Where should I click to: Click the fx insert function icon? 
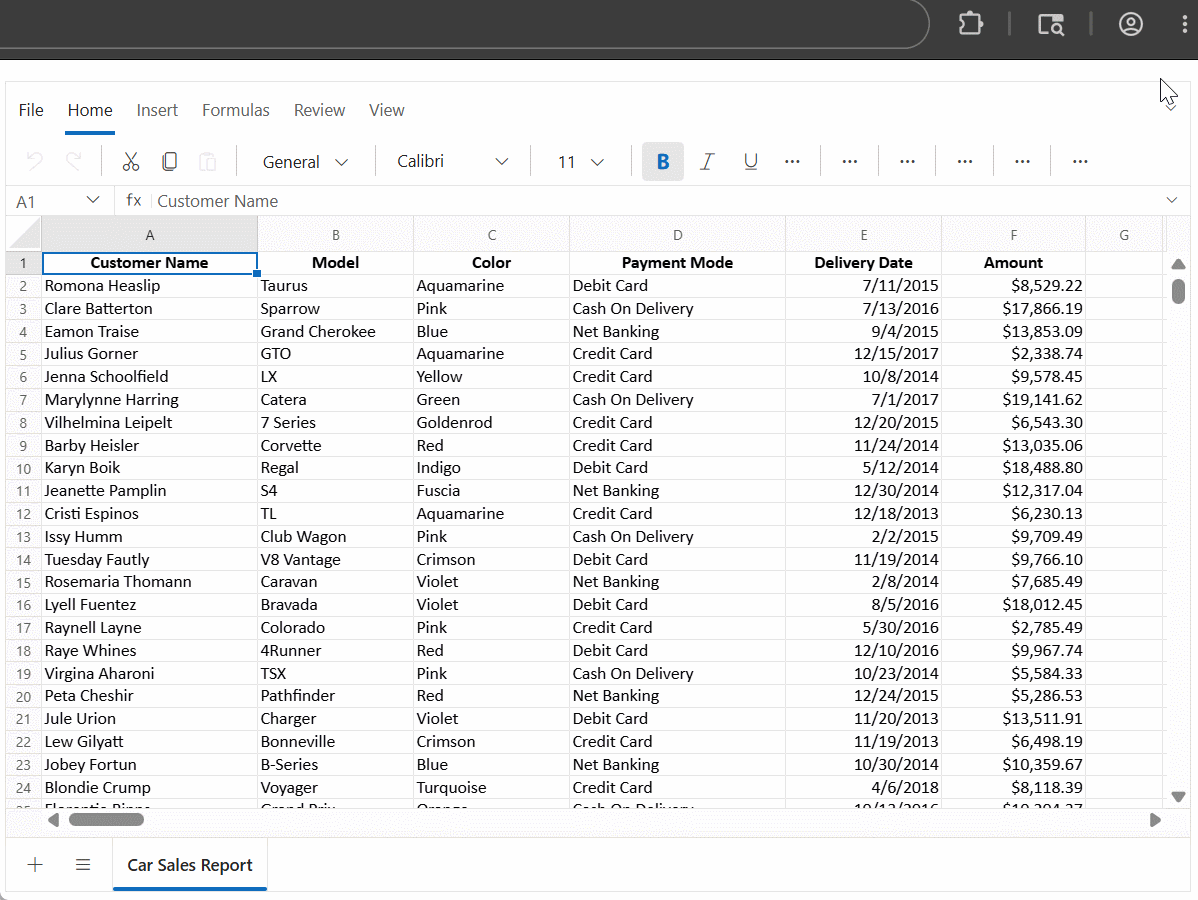coord(134,200)
